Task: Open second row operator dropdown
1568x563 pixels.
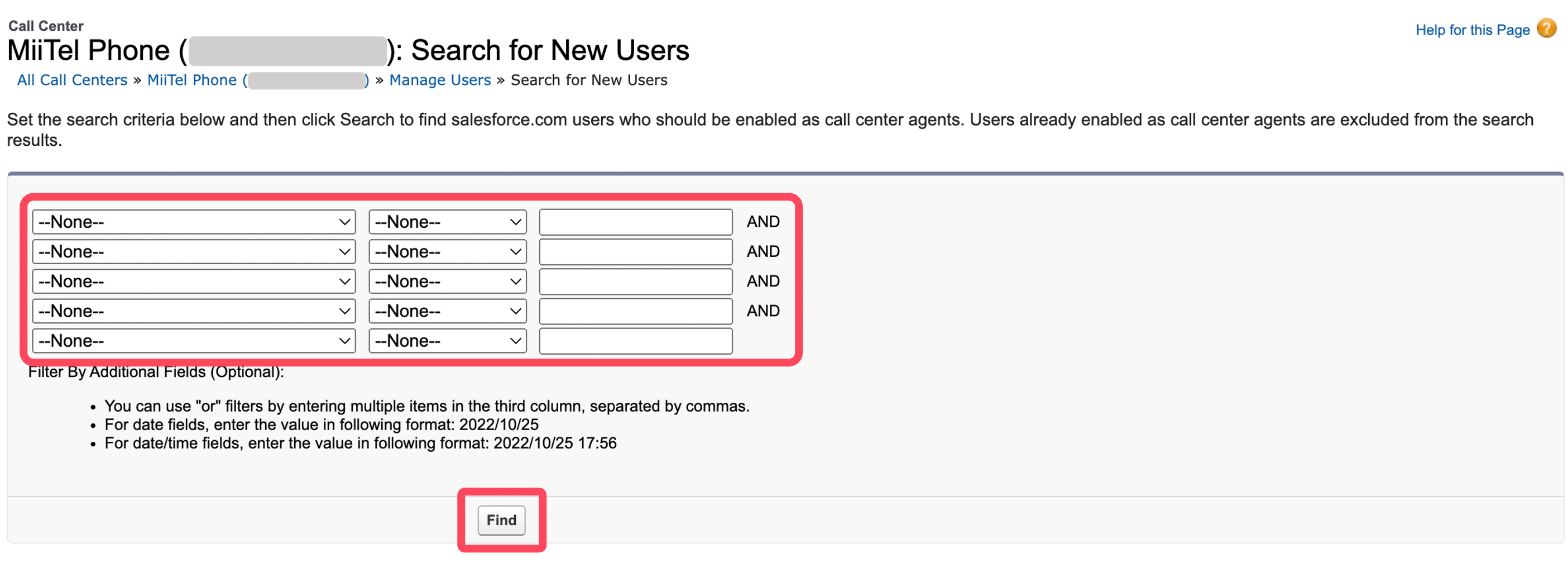Action: [447, 252]
